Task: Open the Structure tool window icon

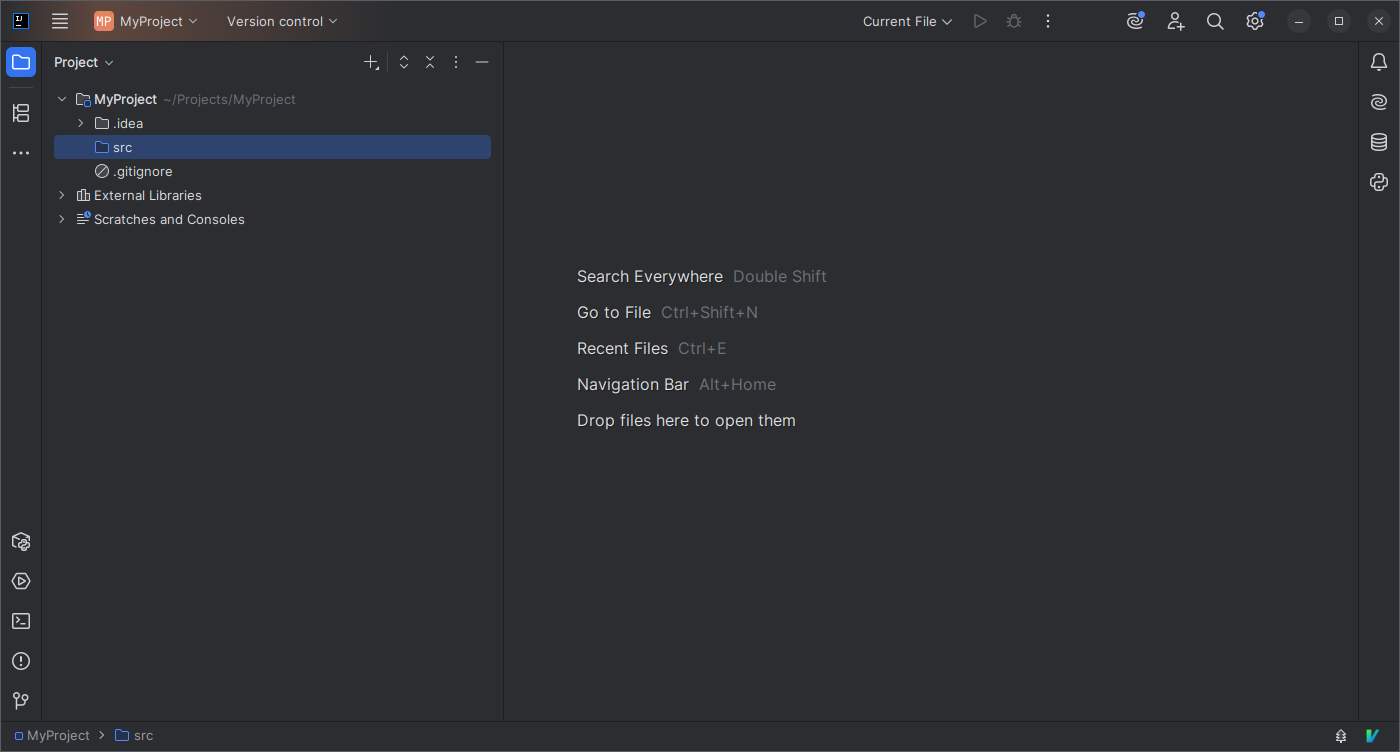Action: (21, 113)
